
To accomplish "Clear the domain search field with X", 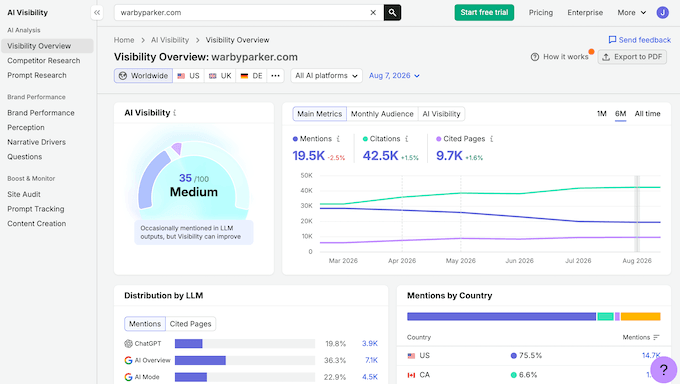I will click(373, 13).
